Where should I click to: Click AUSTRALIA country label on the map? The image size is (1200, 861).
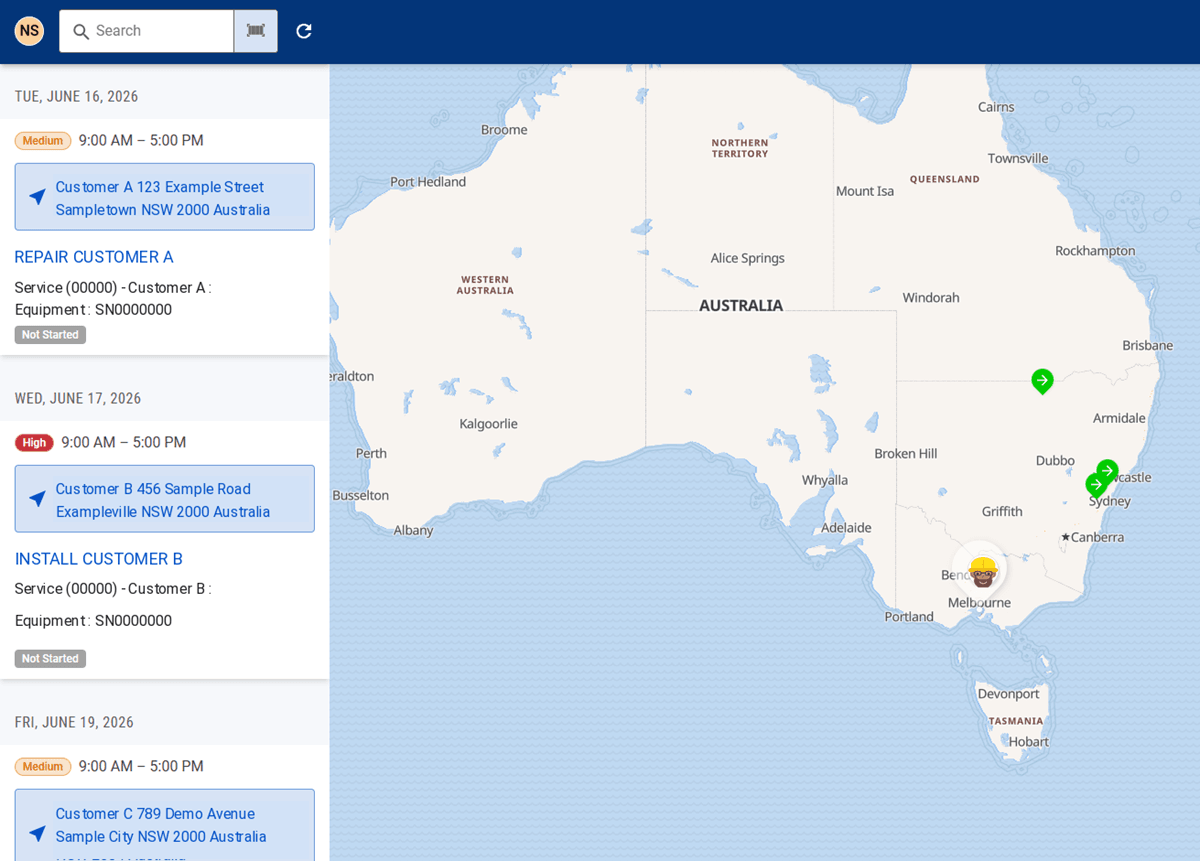coord(741,306)
